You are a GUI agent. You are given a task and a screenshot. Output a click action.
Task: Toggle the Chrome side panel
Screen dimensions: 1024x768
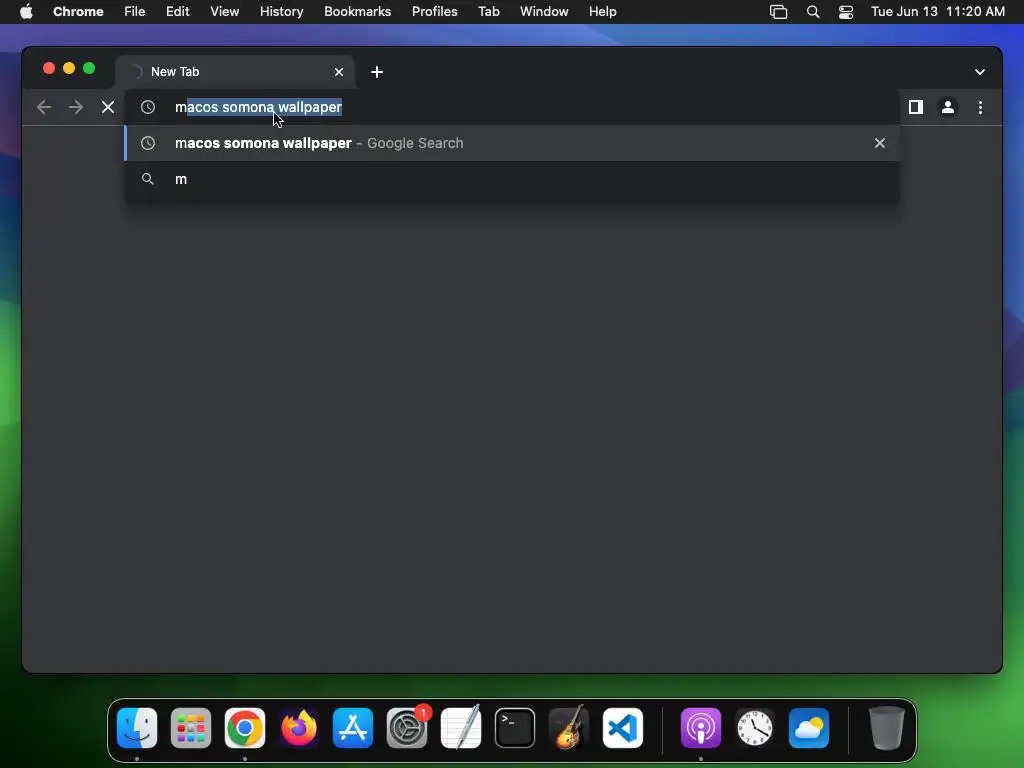click(x=916, y=107)
